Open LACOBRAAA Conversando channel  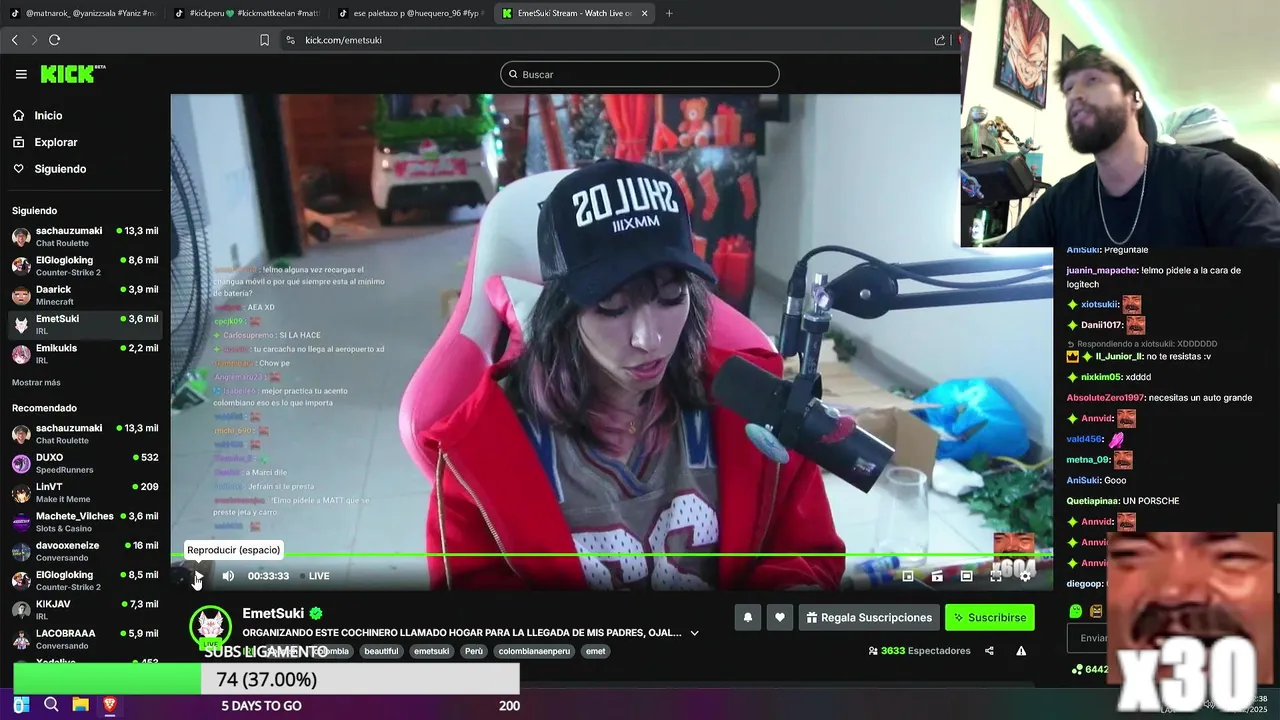[x=85, y=639]
